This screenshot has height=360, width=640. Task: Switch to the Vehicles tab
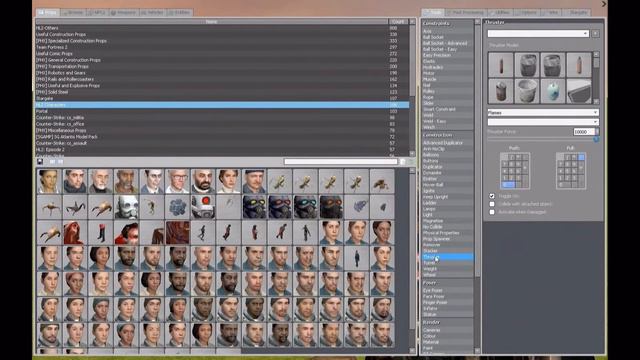152,13
